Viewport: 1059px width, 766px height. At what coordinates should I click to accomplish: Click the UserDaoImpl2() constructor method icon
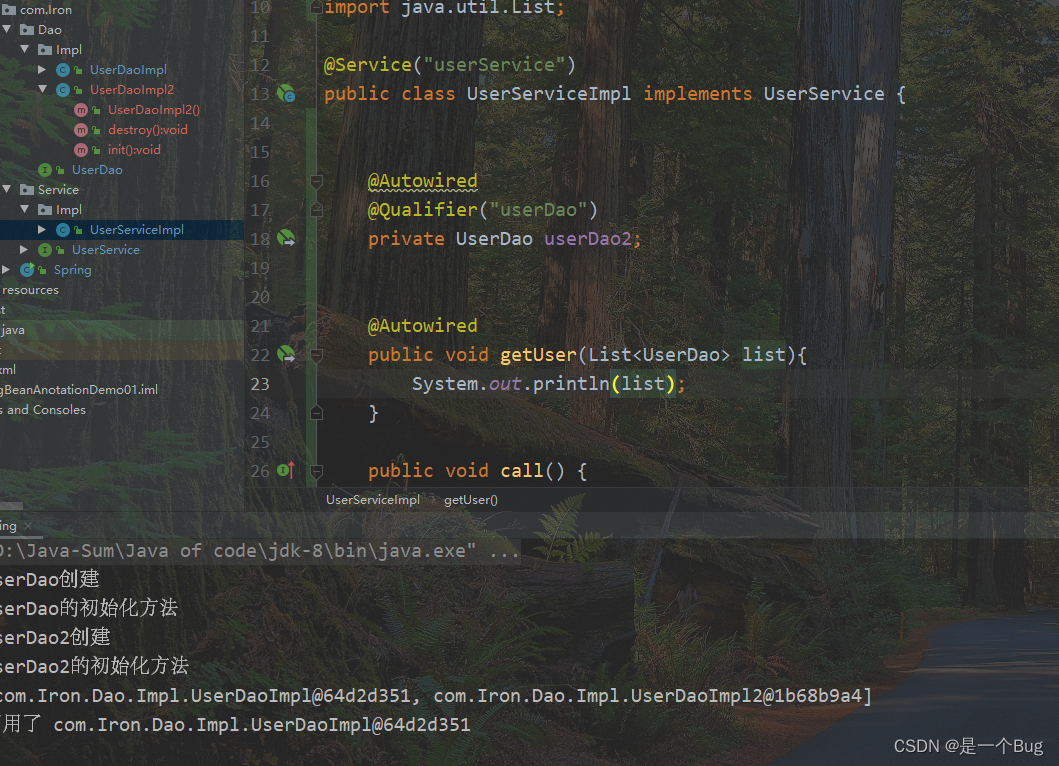pyautogui.click(x=81, y=109)
